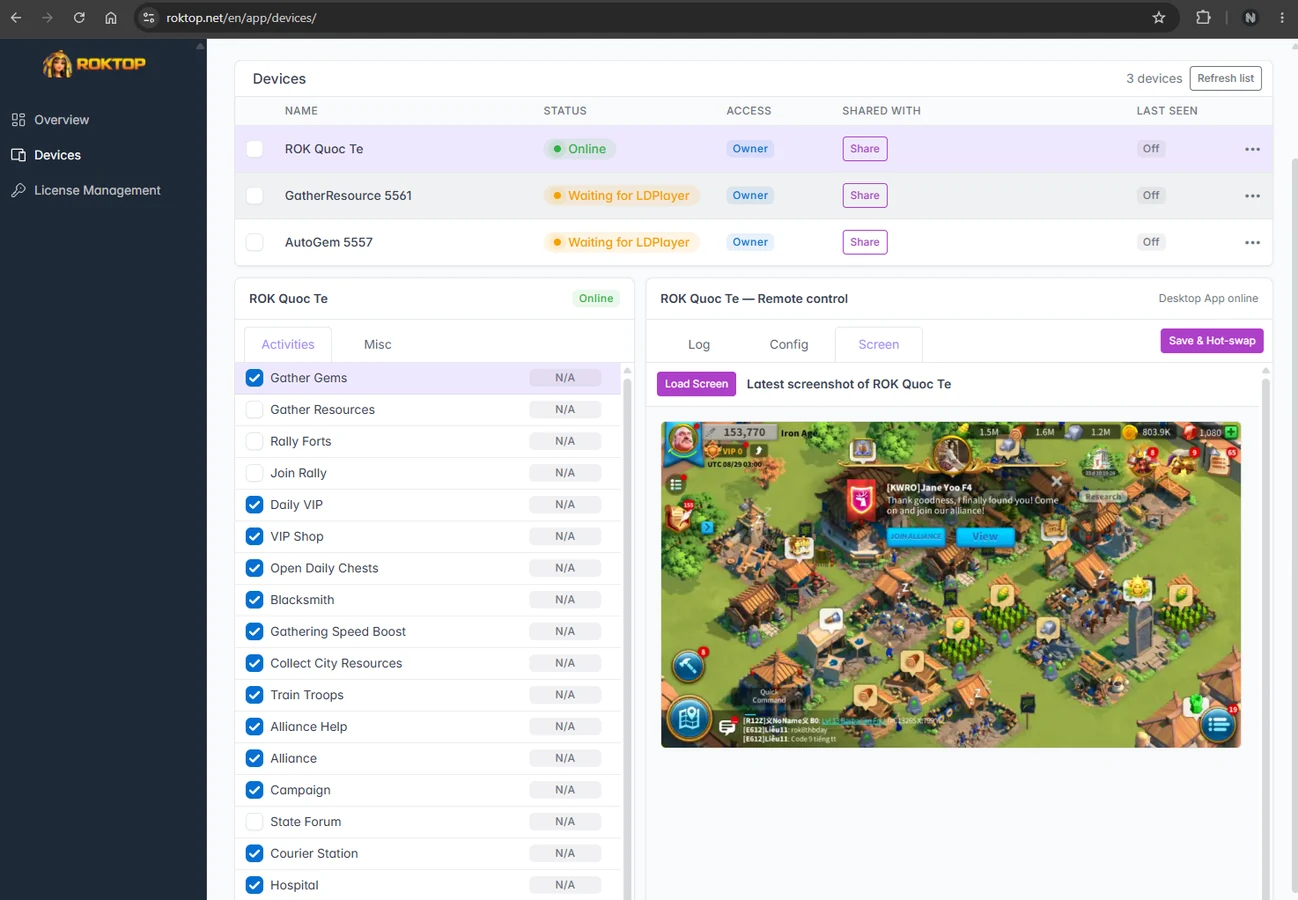Viewport: 1298px width, 900px height.
Task: Share the AutoGem 5557 device
Action: click(865, 242)
